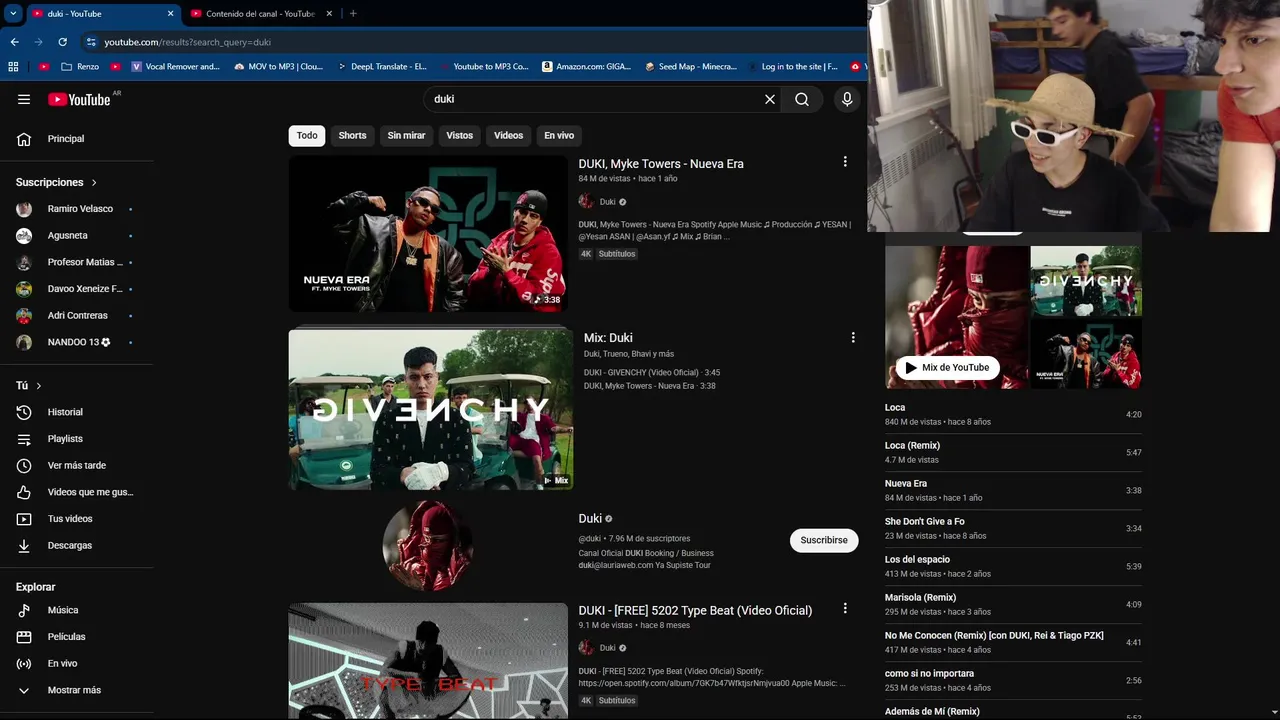Play Los del espacio track
This screenshot has width=1280, height=720.
pos(1013,566)
